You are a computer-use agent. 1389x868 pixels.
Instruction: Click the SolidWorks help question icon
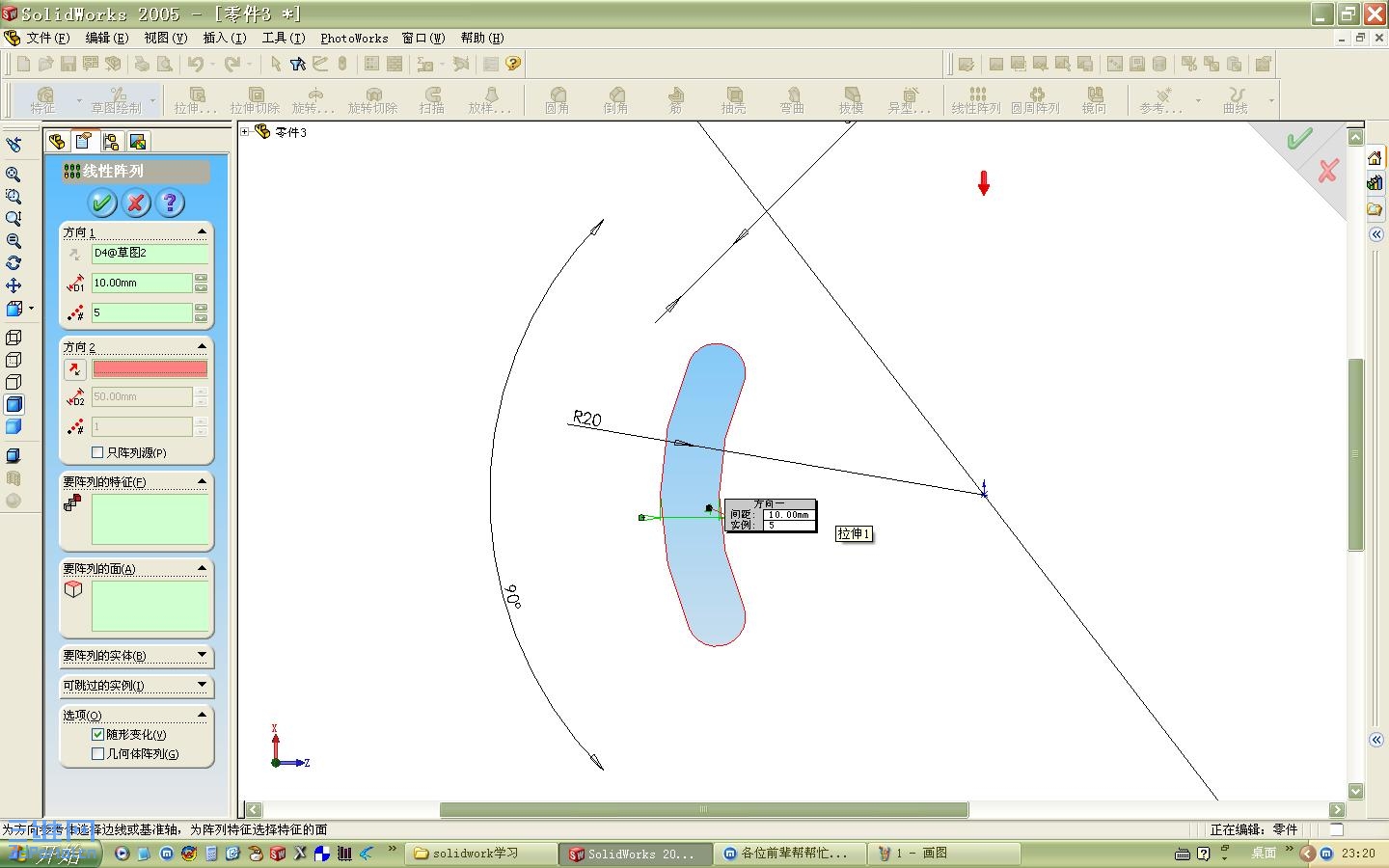click(513, 64)
